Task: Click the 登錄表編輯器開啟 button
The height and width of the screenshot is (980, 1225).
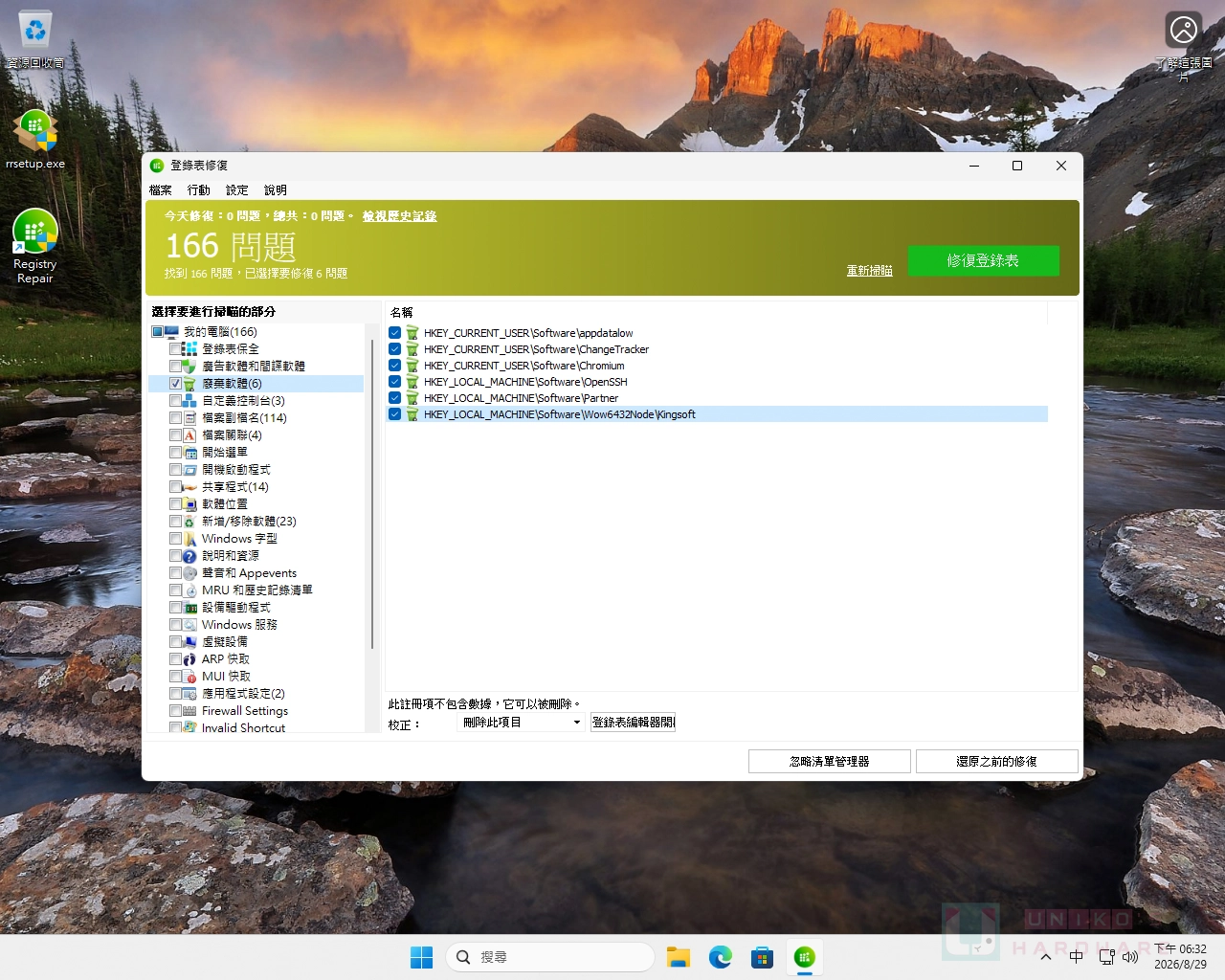Action: point(634,723)
